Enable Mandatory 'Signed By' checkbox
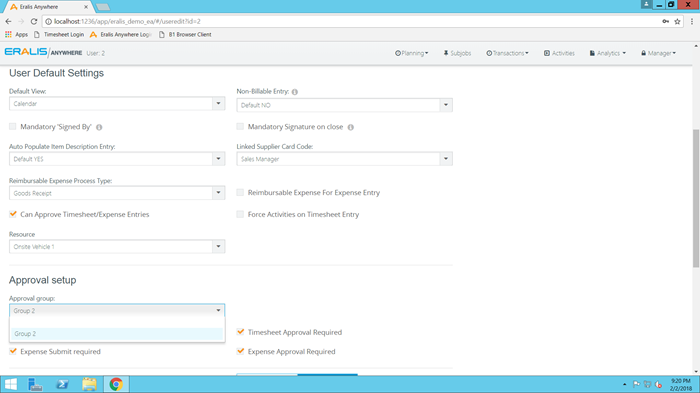700x393 pixels. pyautogui.click(x=12, y=127)
